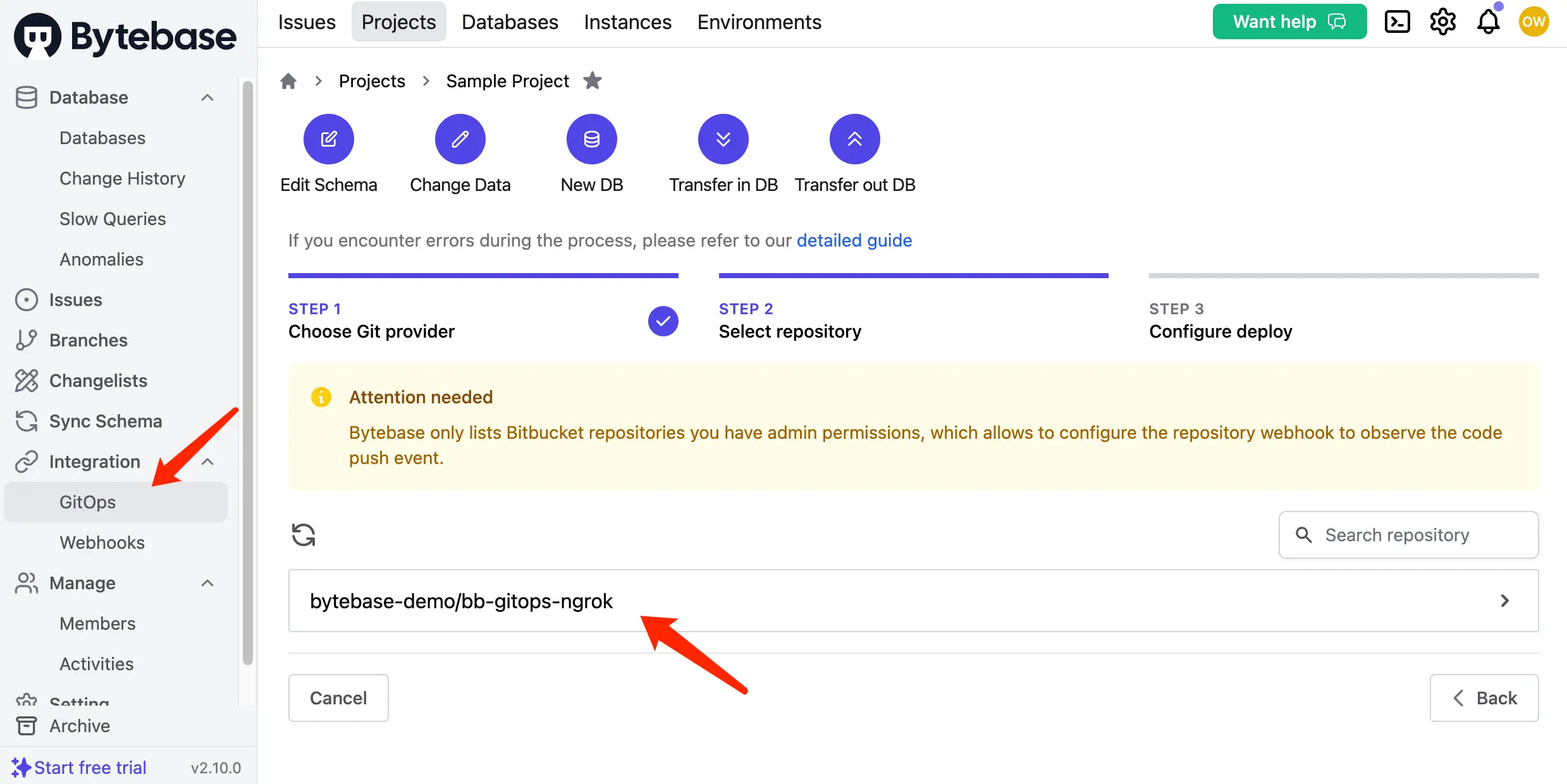This screenshot has width=1567, height=784.
Task: Open the Environments top navigation tab
Action: (x=759, y=22)
